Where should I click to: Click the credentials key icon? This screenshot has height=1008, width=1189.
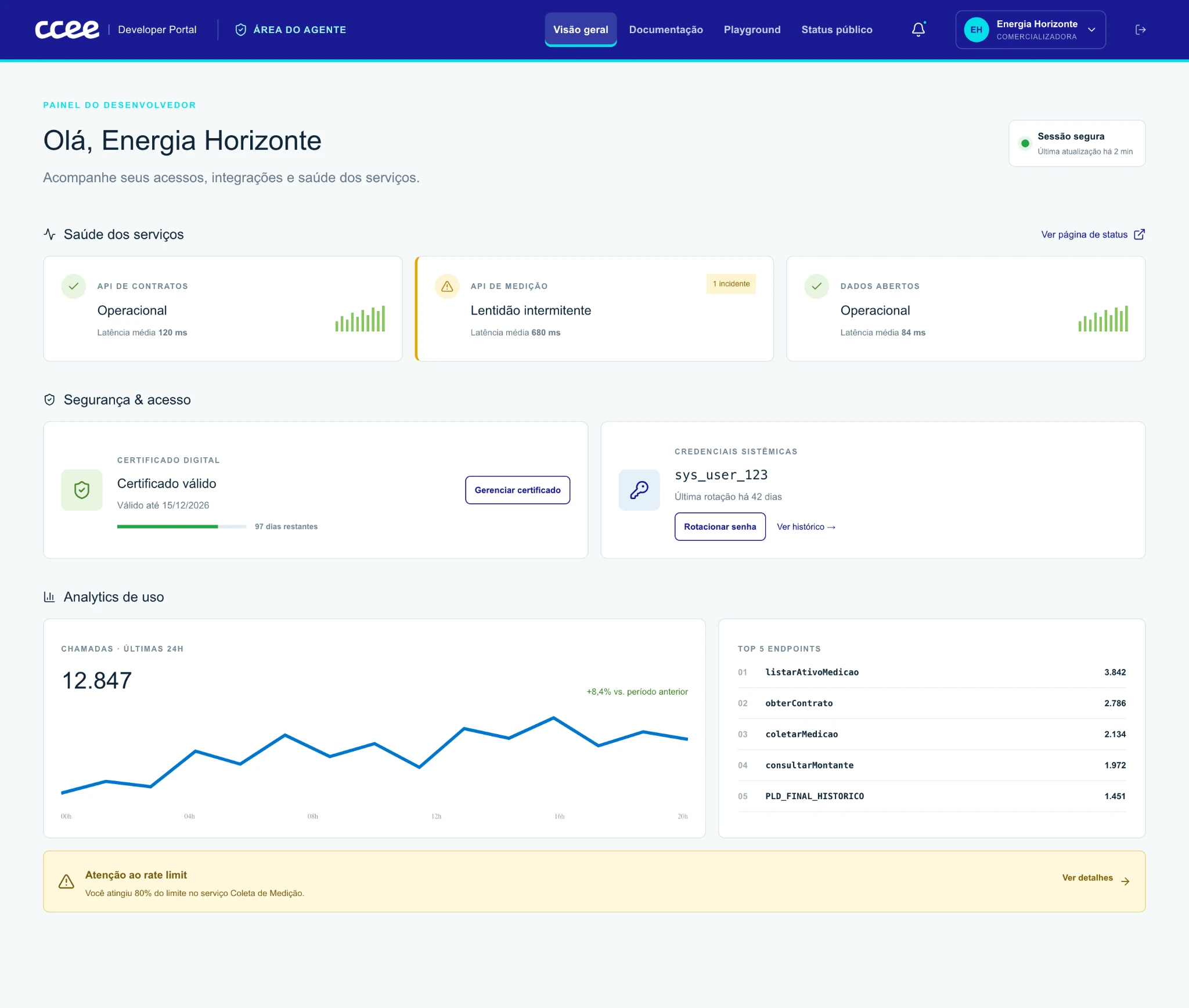click(x=639, y=490)
